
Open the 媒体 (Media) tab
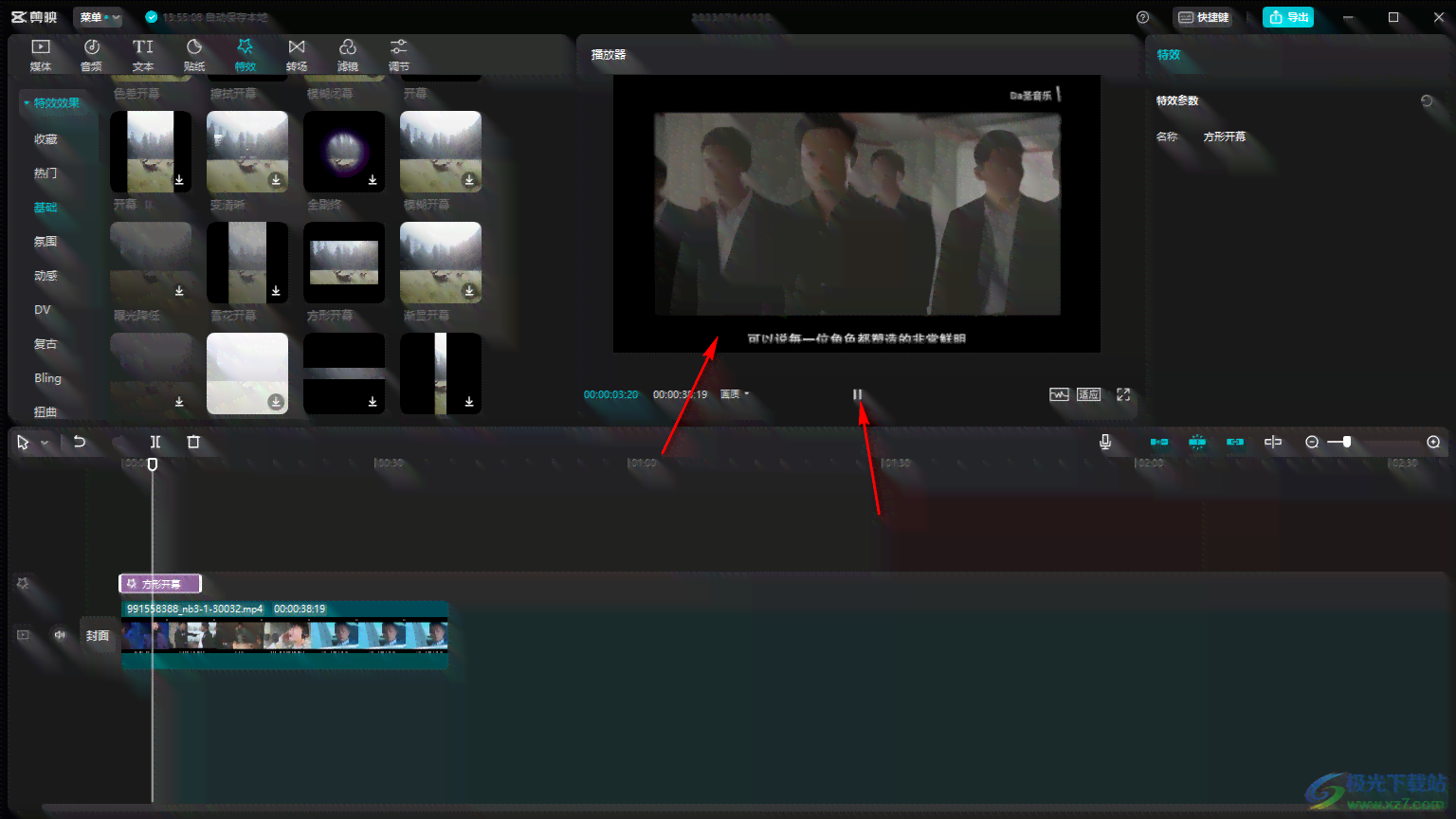[x=41, y=55]
